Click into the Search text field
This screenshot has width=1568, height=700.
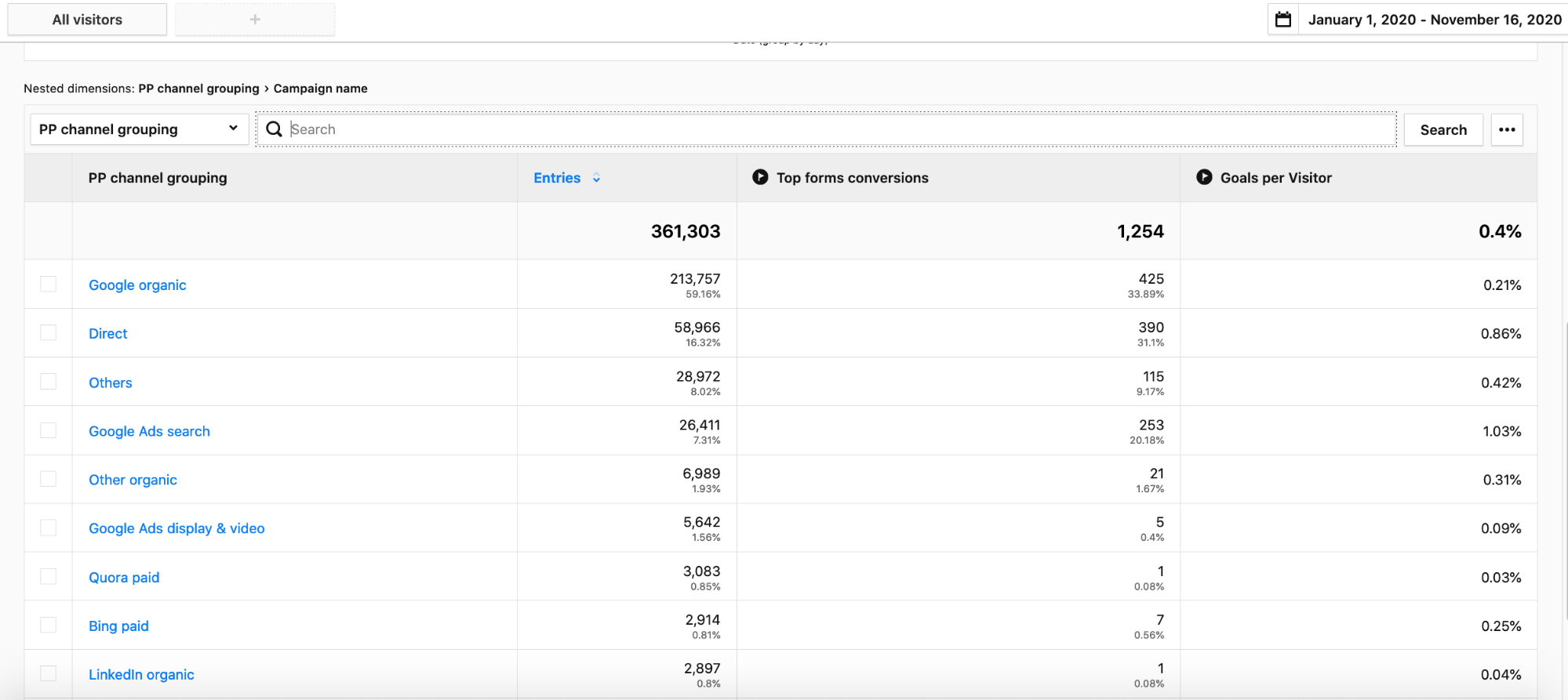point(839,129)
